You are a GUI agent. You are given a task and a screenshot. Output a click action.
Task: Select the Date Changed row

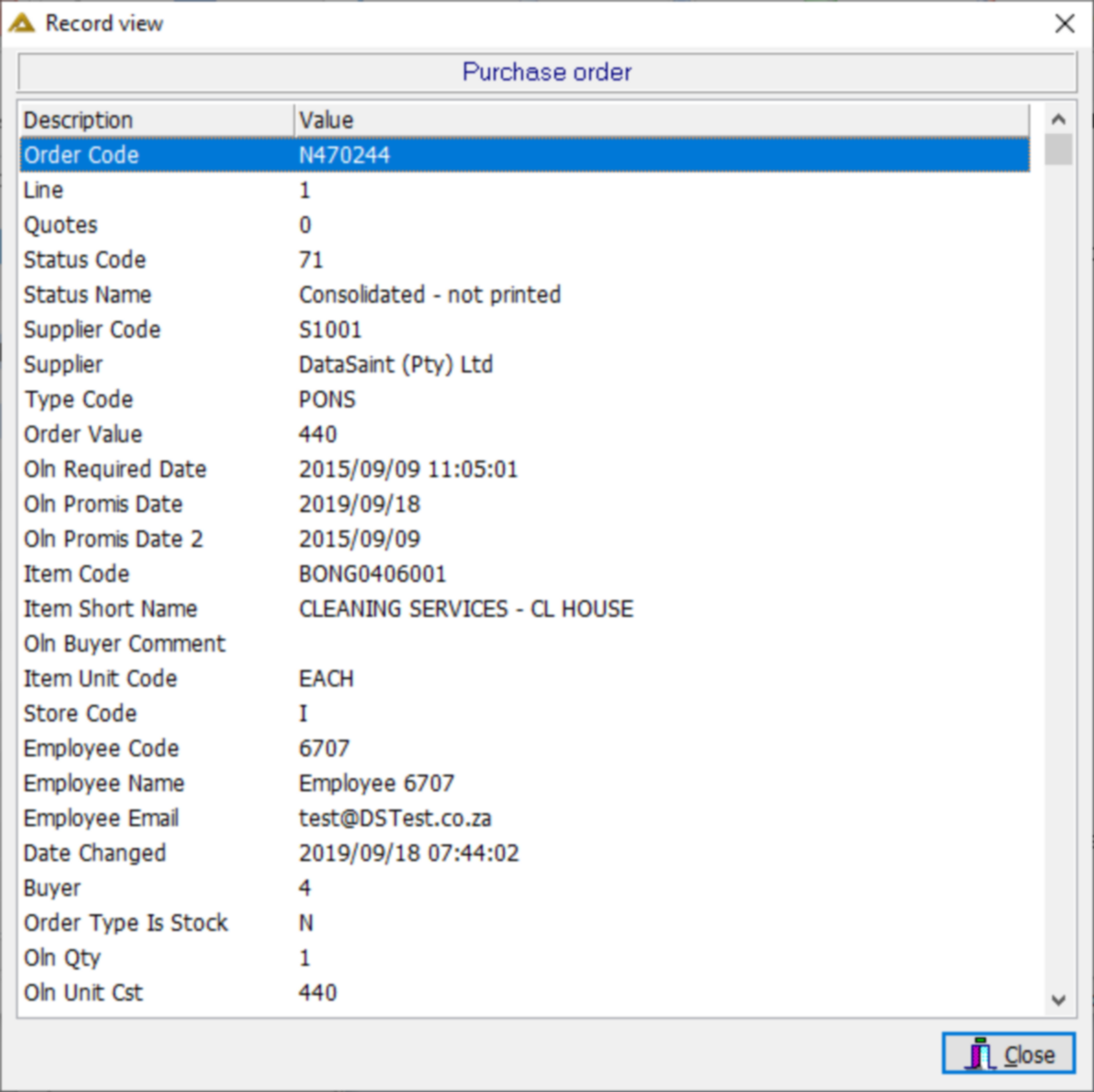[525, 852]
